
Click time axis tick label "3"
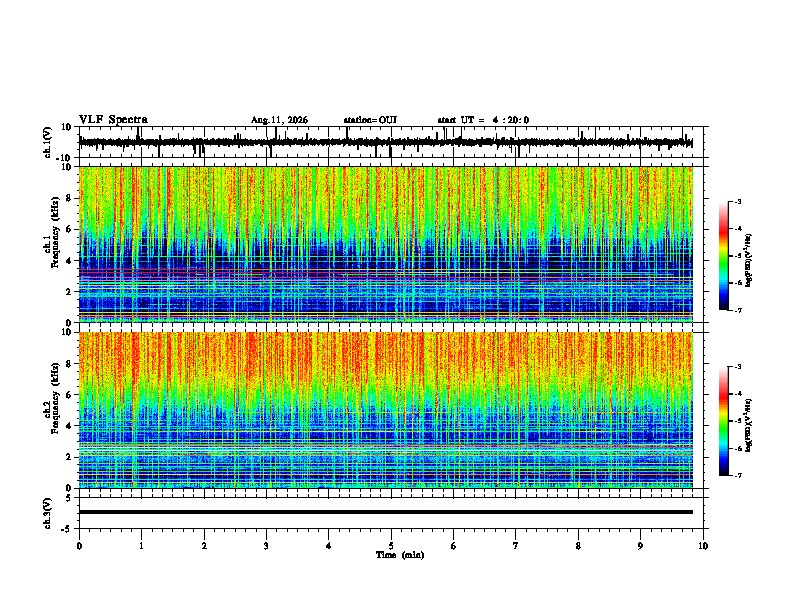[266, 546]
